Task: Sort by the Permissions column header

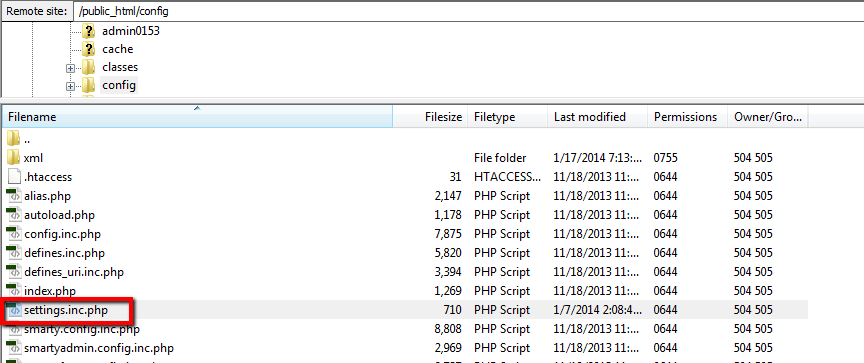Action: [x=688, y=117]
